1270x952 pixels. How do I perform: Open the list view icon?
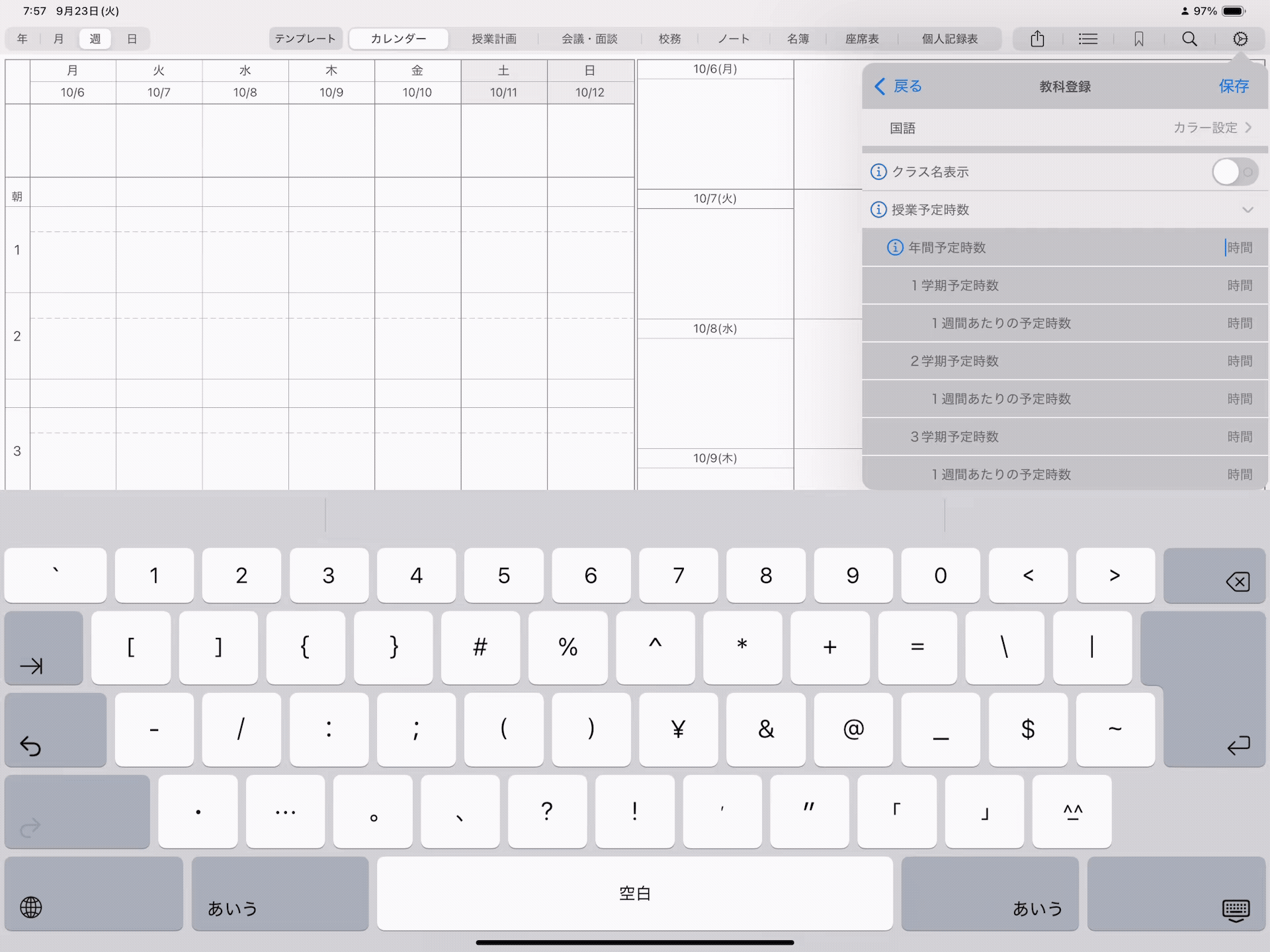tap(1087, 39)
